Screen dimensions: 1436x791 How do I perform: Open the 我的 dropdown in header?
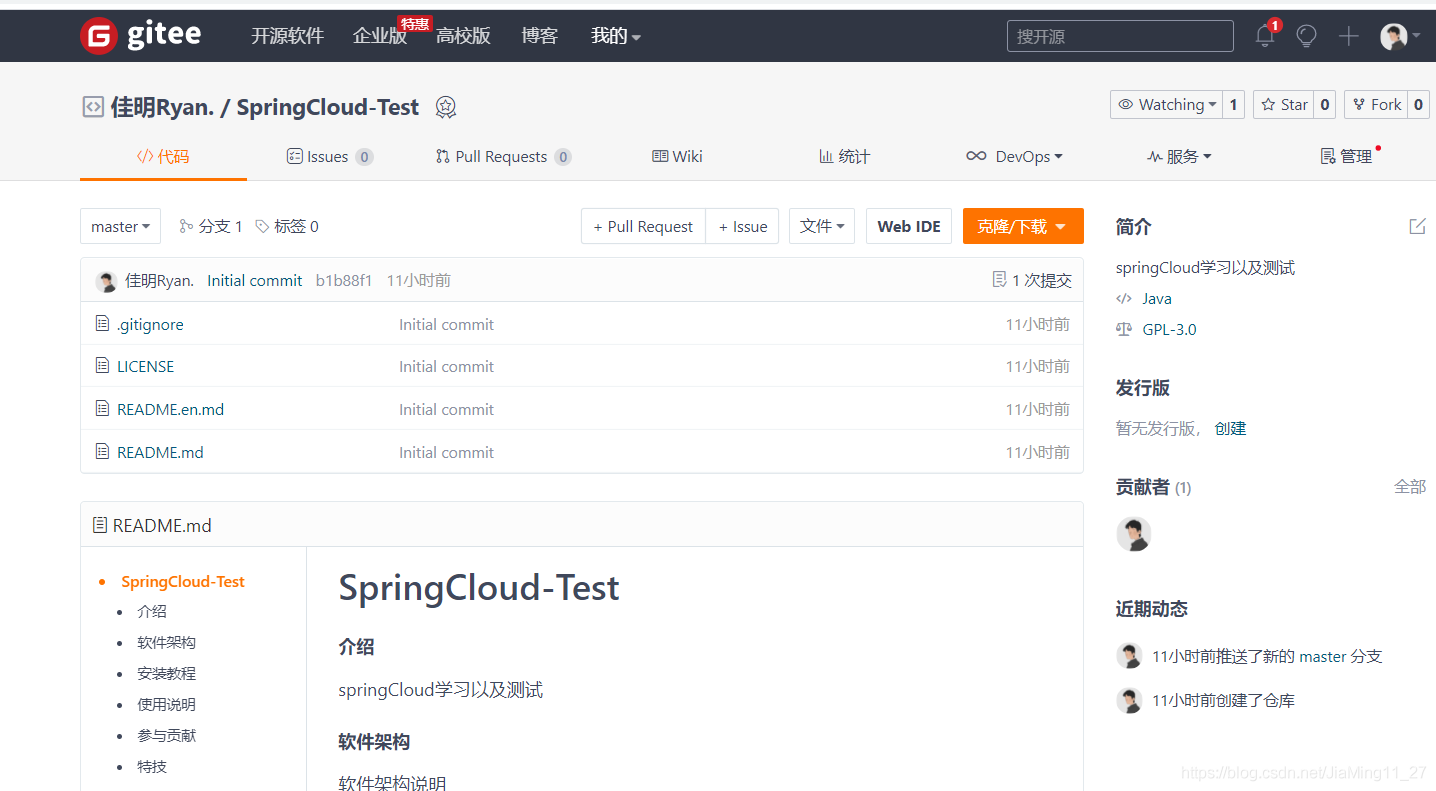(616, 36)
